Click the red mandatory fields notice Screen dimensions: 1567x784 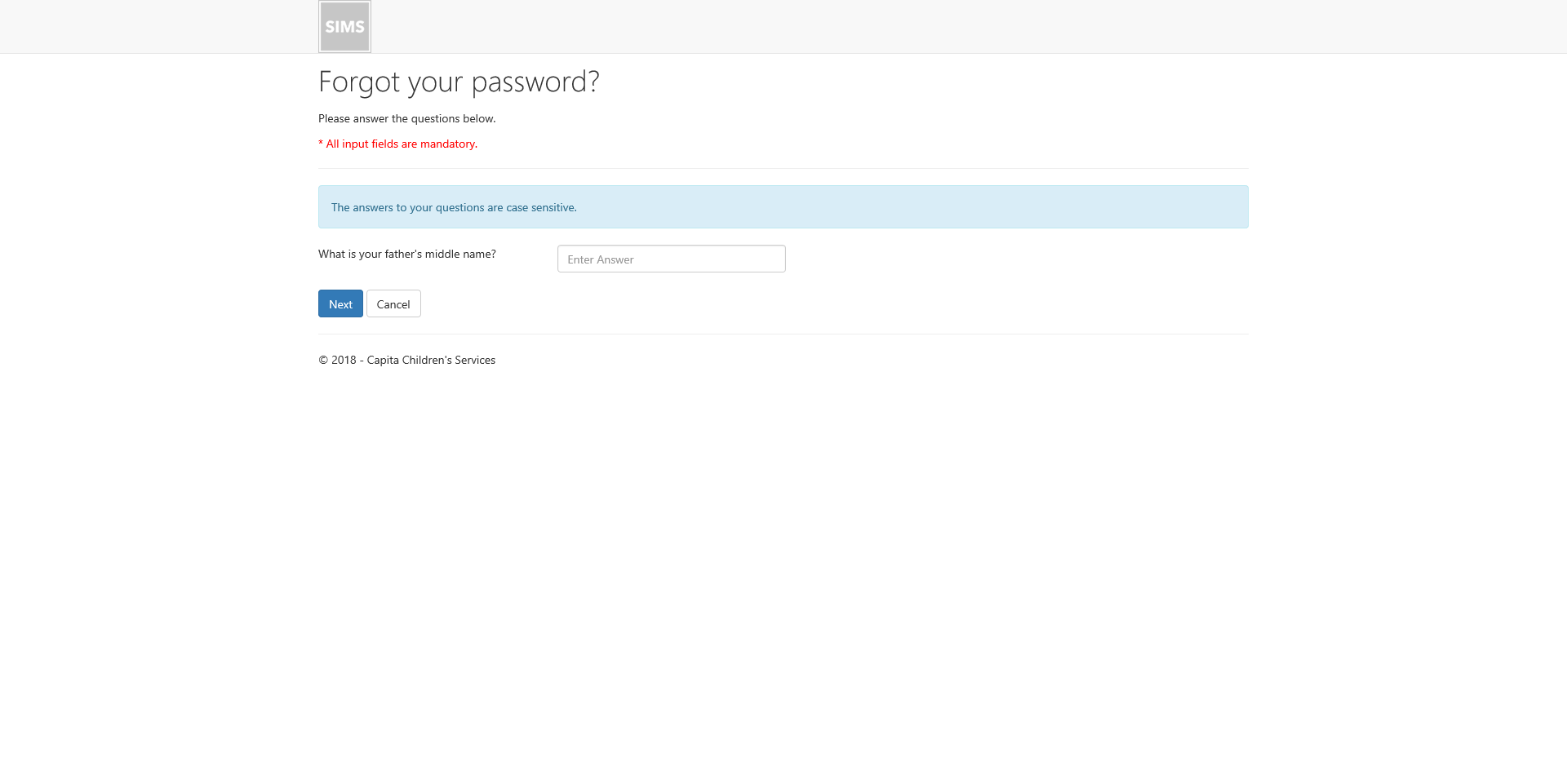tap(397, 144)
